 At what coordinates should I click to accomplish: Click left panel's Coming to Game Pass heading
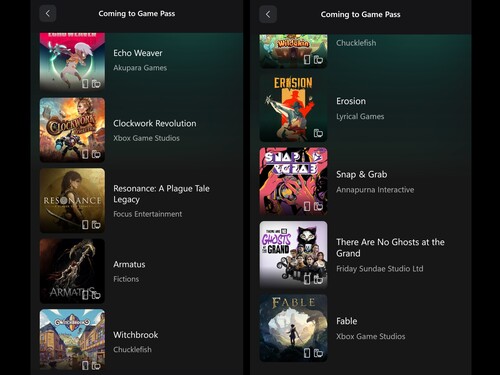(x=137, y=14)
